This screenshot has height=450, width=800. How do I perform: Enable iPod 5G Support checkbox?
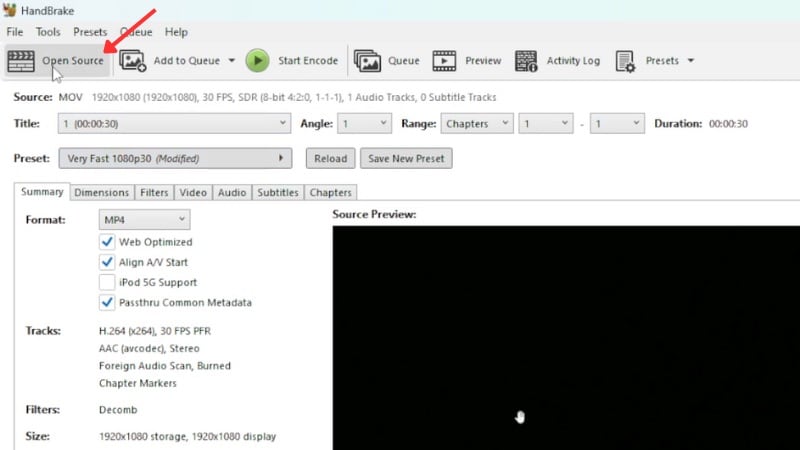[107, 282]
